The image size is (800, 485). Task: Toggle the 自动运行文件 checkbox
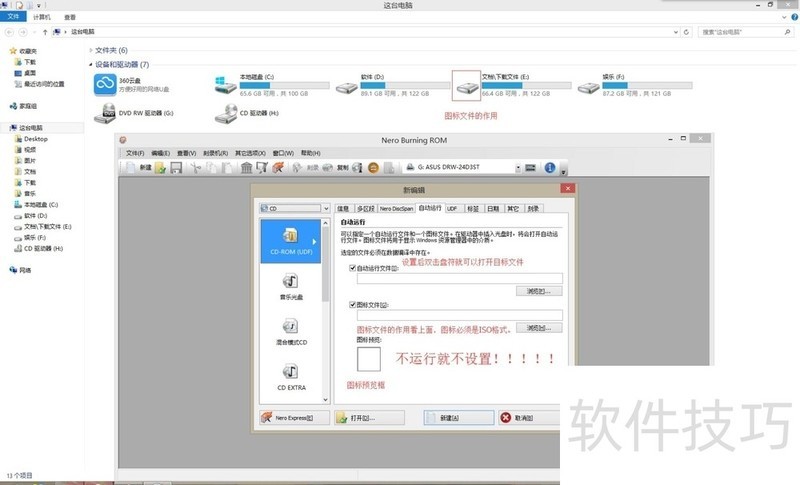pyautogui.click(x=352, y=268)
